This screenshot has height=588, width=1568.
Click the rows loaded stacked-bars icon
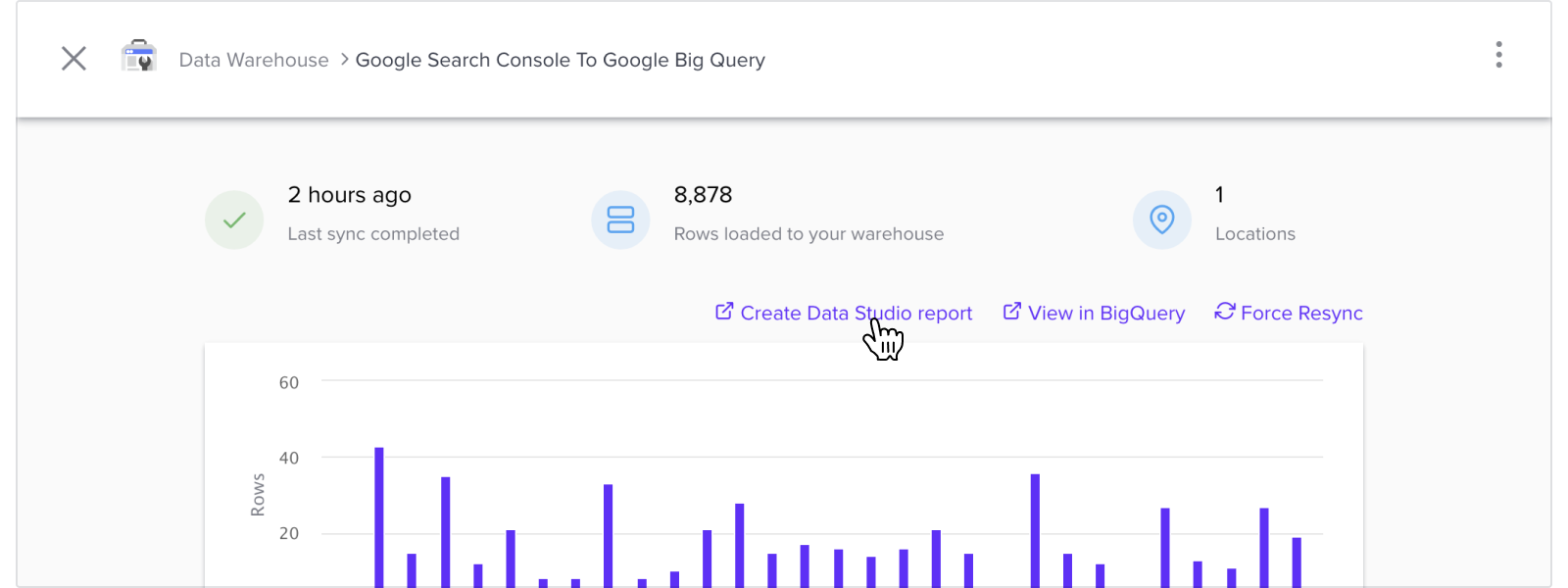[620, 220]
